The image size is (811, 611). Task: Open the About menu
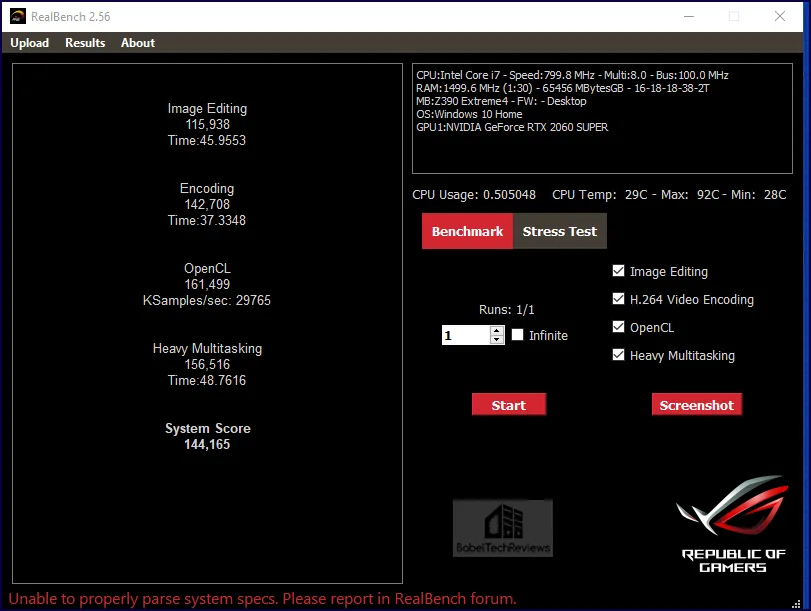coord(138,43)
